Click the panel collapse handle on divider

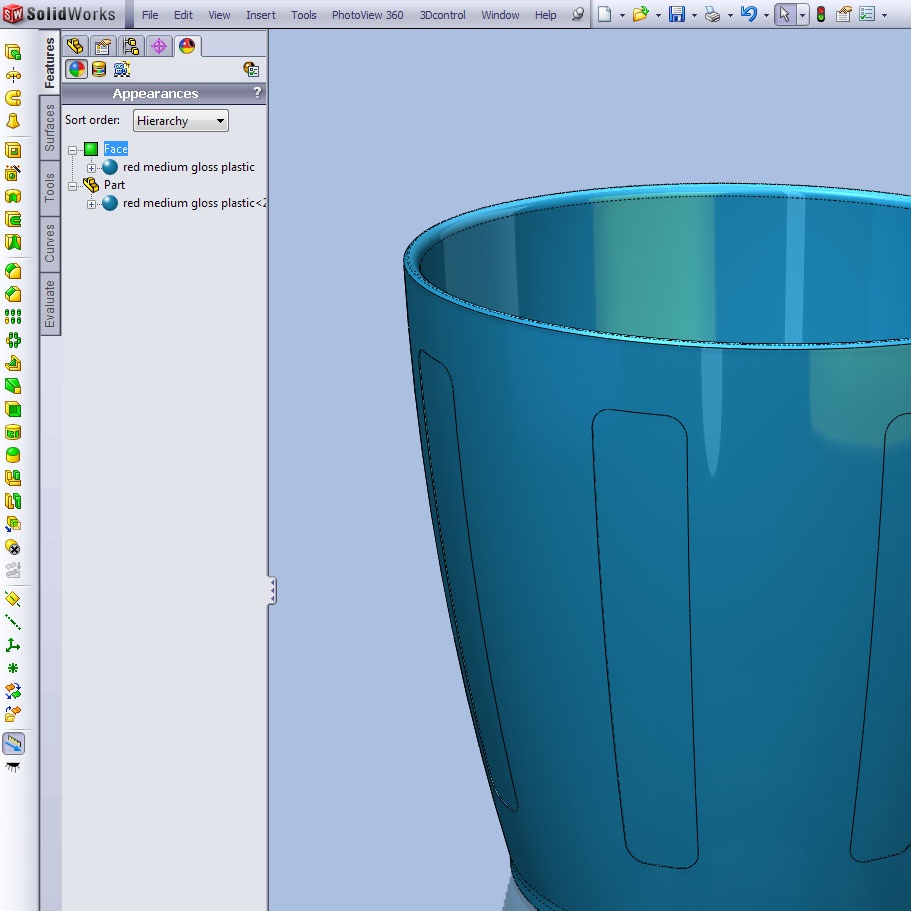(271, 591)
